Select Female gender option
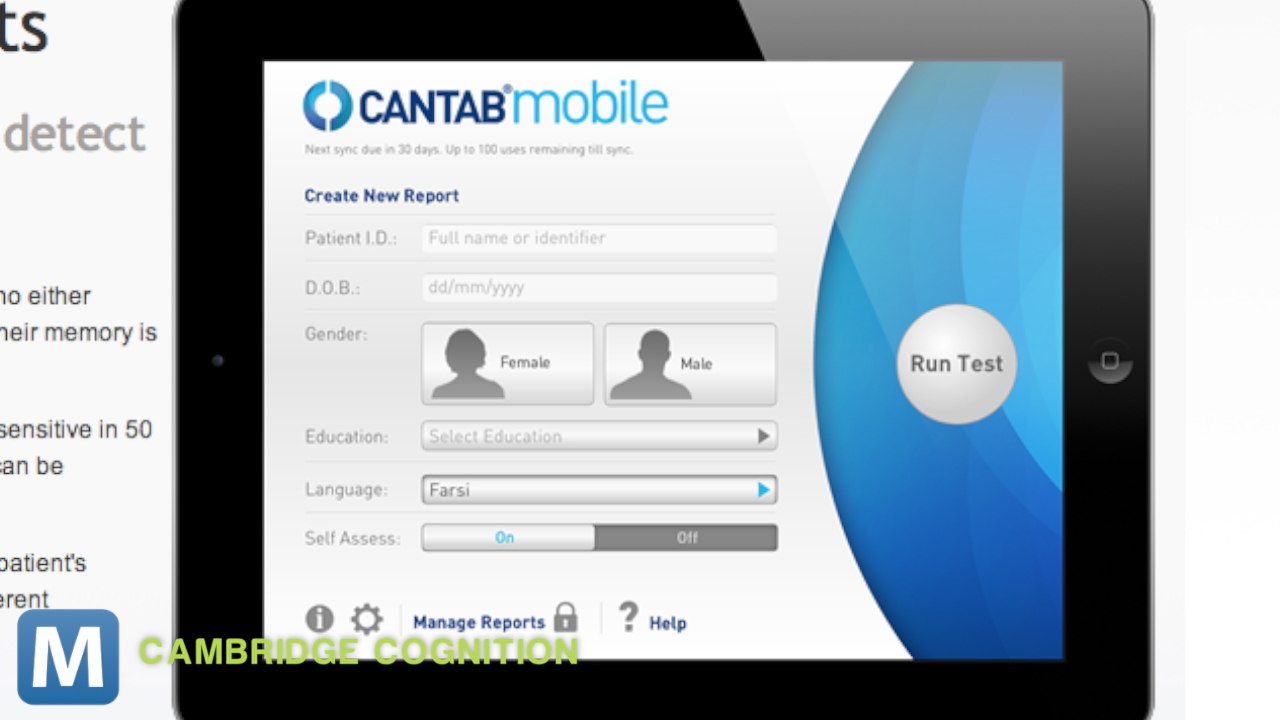1280x720 pixels. [508, 364]
